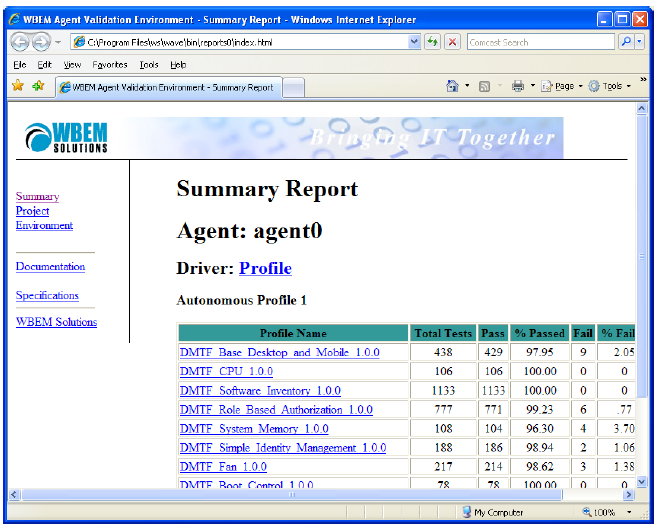659x531 pixels.
Task: Click the Back navigation arrow
Action: coord(20,42)
